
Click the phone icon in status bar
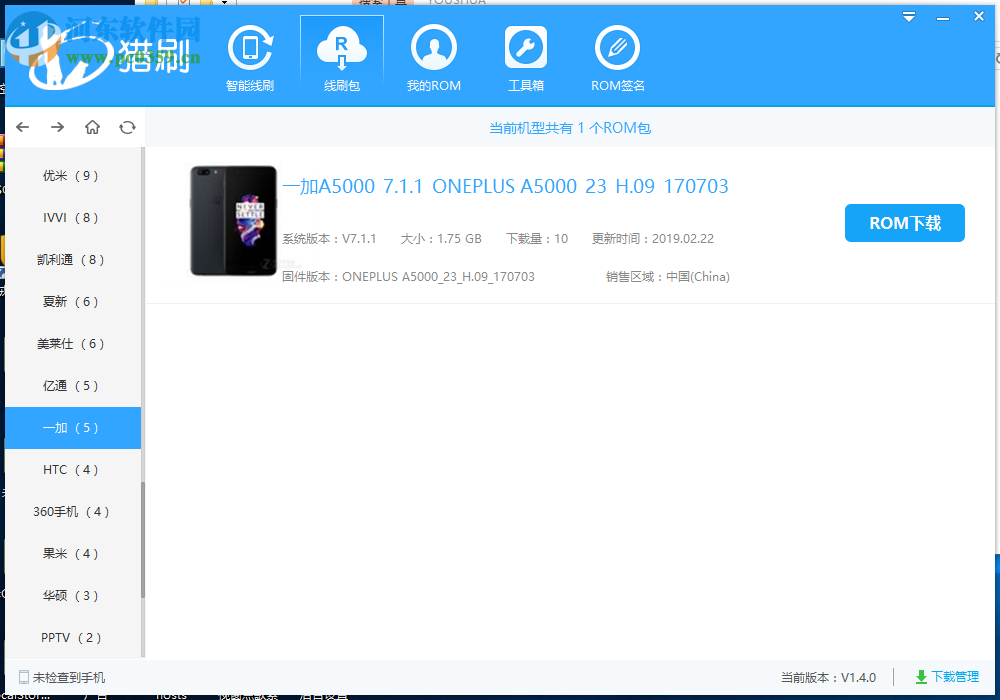[24, 677]
